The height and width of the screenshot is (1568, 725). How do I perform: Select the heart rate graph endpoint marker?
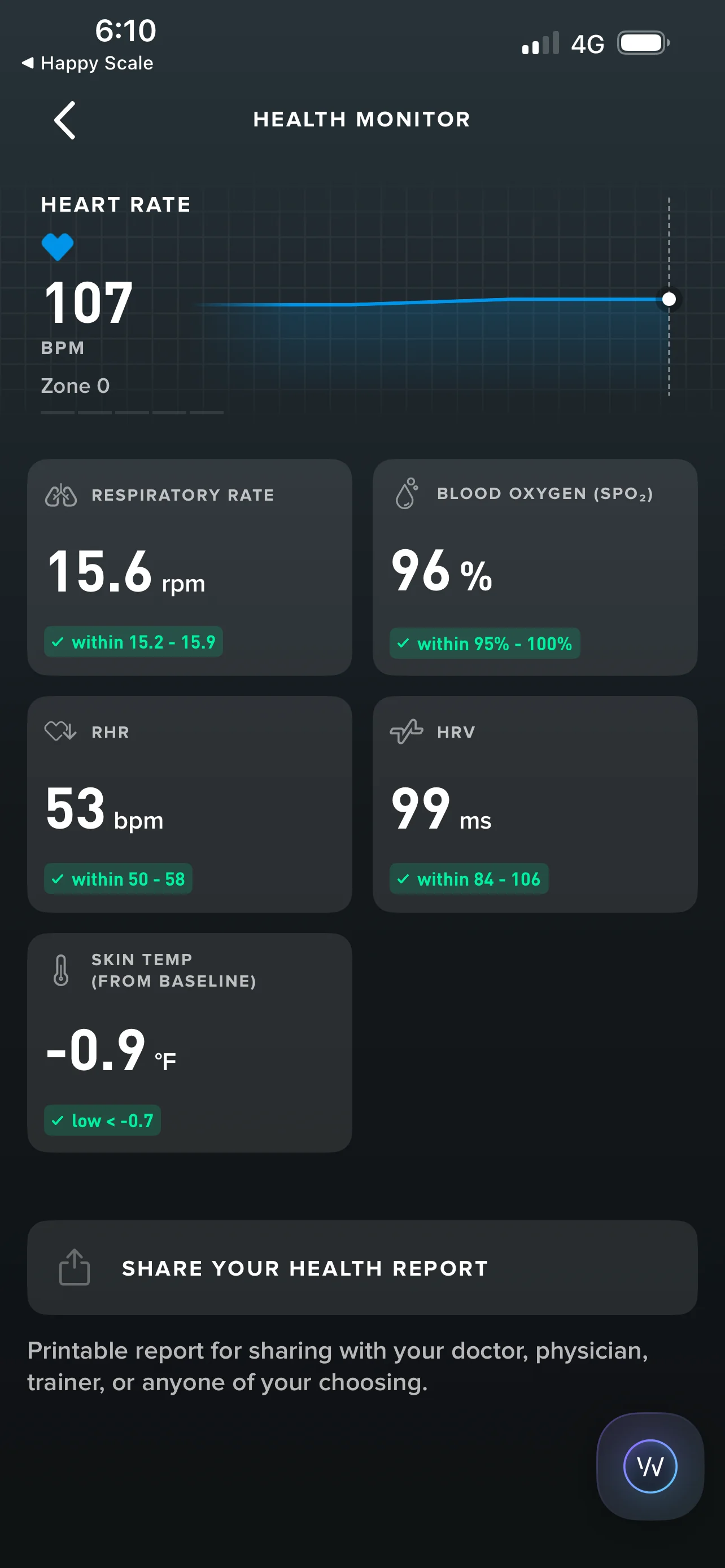[669, 299]
